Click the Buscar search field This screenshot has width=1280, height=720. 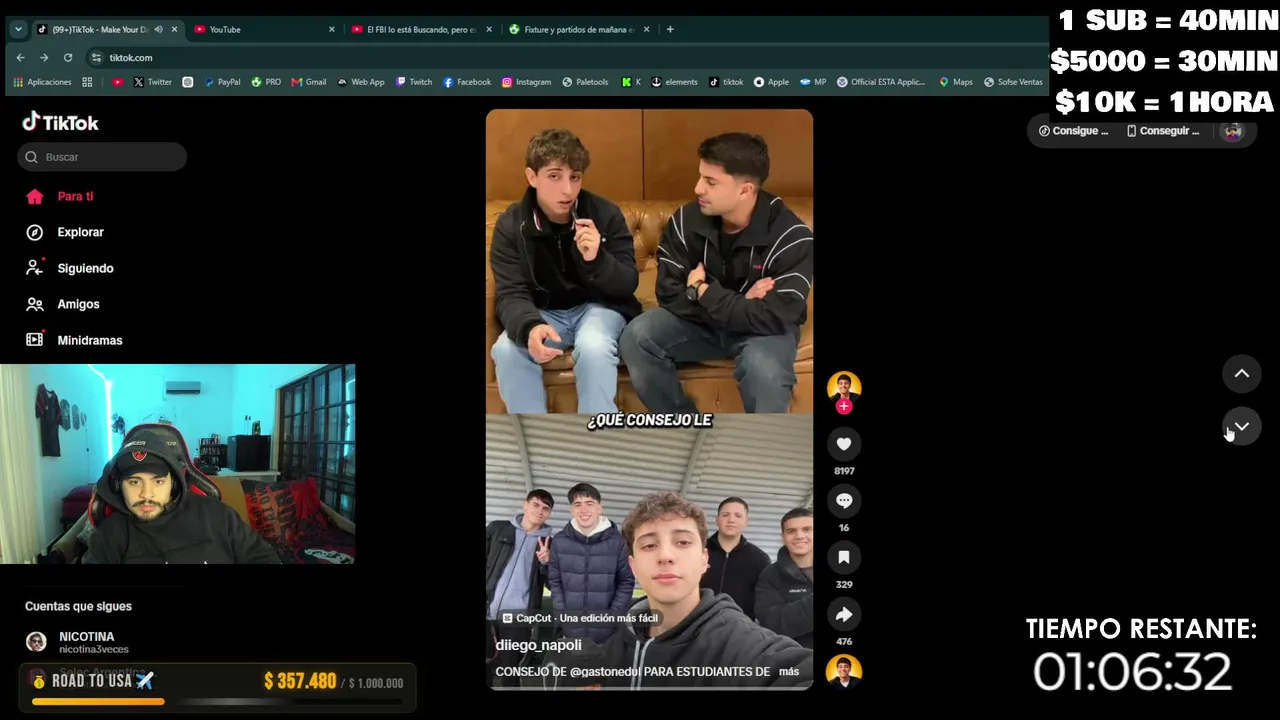click(x=102, y=157)
